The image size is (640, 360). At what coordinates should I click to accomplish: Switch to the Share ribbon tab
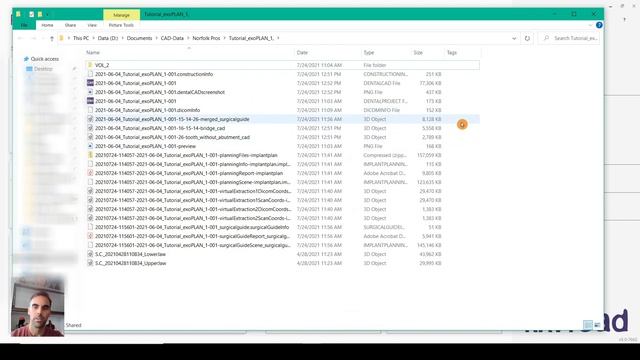click(70, 25)
